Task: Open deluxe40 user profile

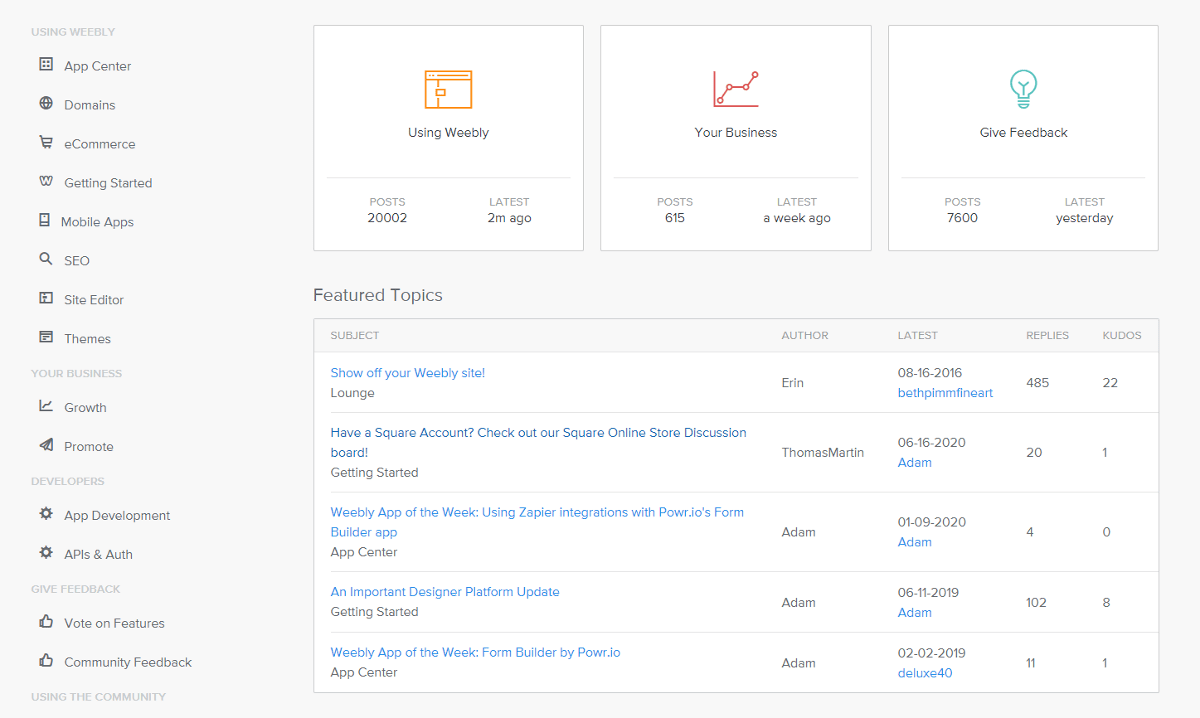Action: point(925,673)
